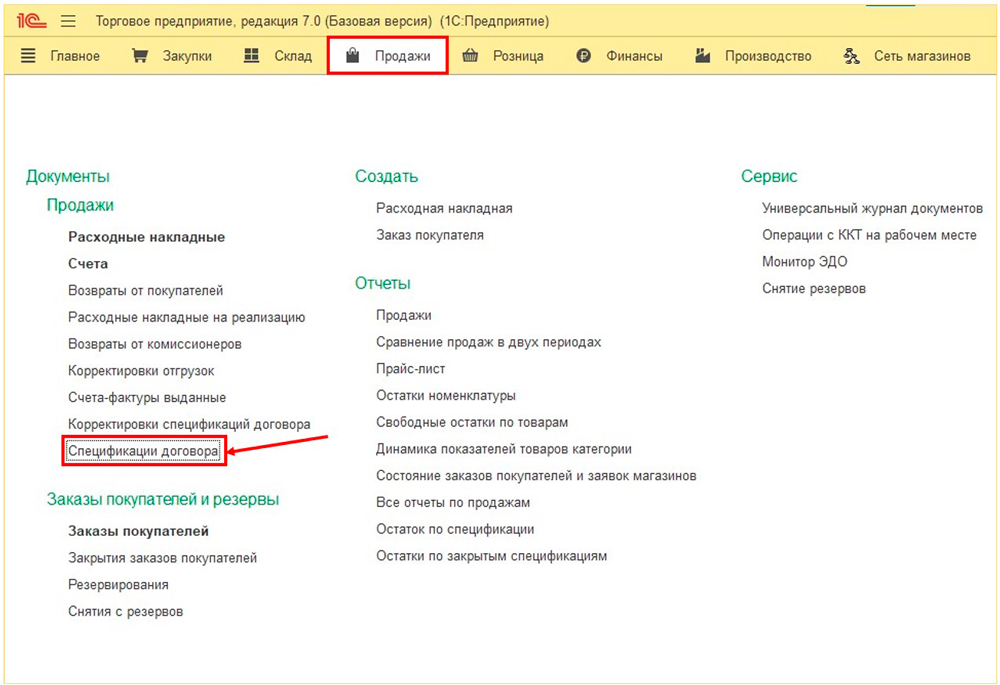Open the Счета documents list
This screenshot has width=1000, height=685.
(88, 264)
